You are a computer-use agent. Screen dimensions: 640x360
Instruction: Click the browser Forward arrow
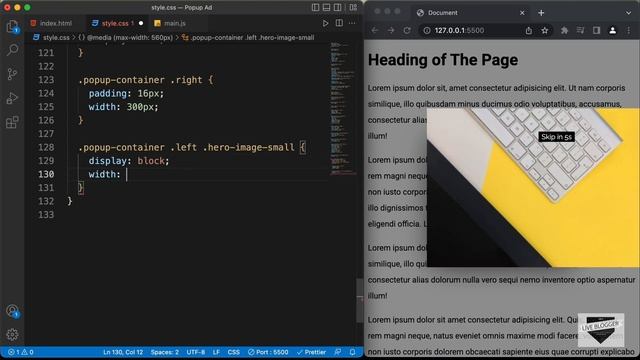tap(391, 30)
